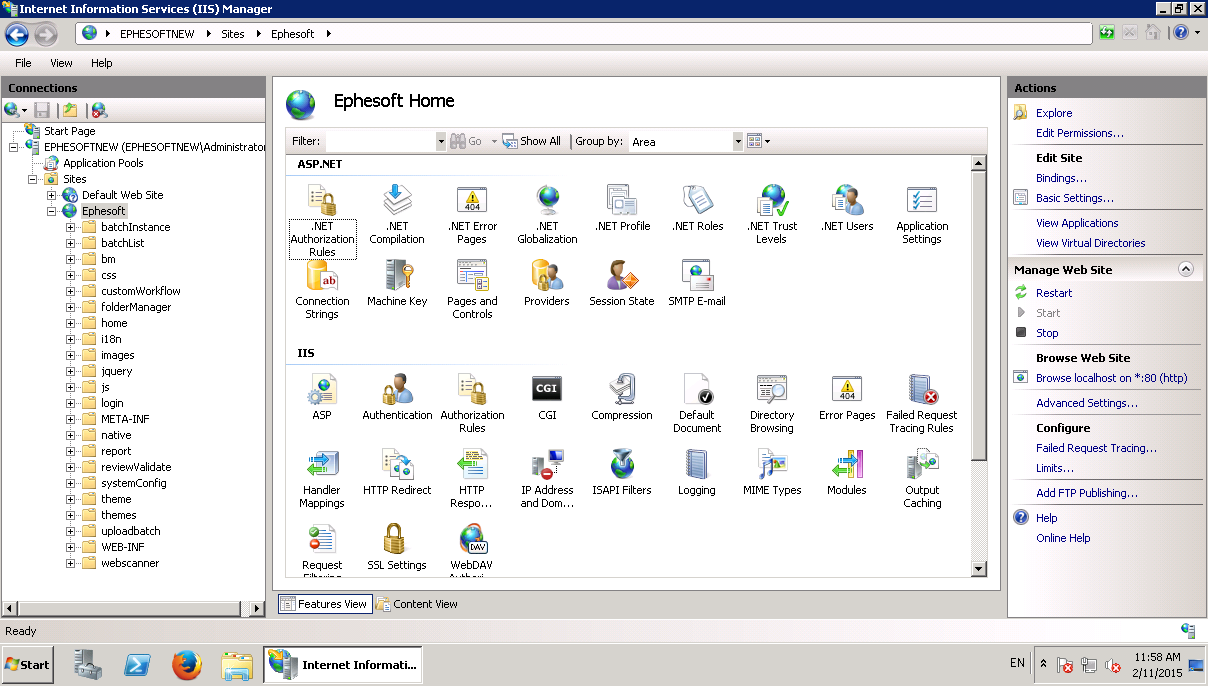Open IIS Error Pages feature
This screenshot has width=1208, height=686.
point(847,397)
